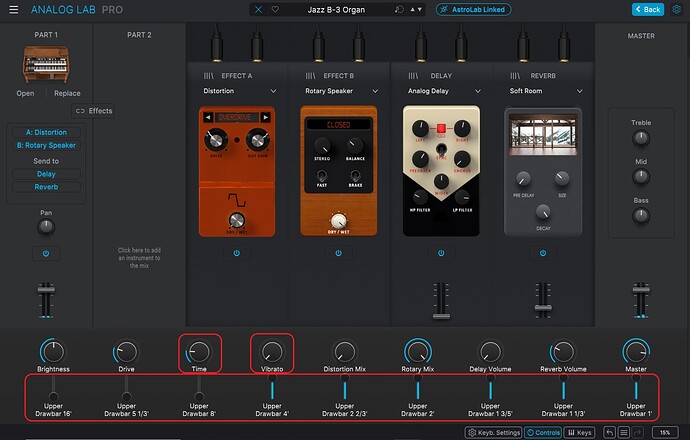Open Keyb. Settings
This screenshot has width=690, height=440.
(493, 433)
